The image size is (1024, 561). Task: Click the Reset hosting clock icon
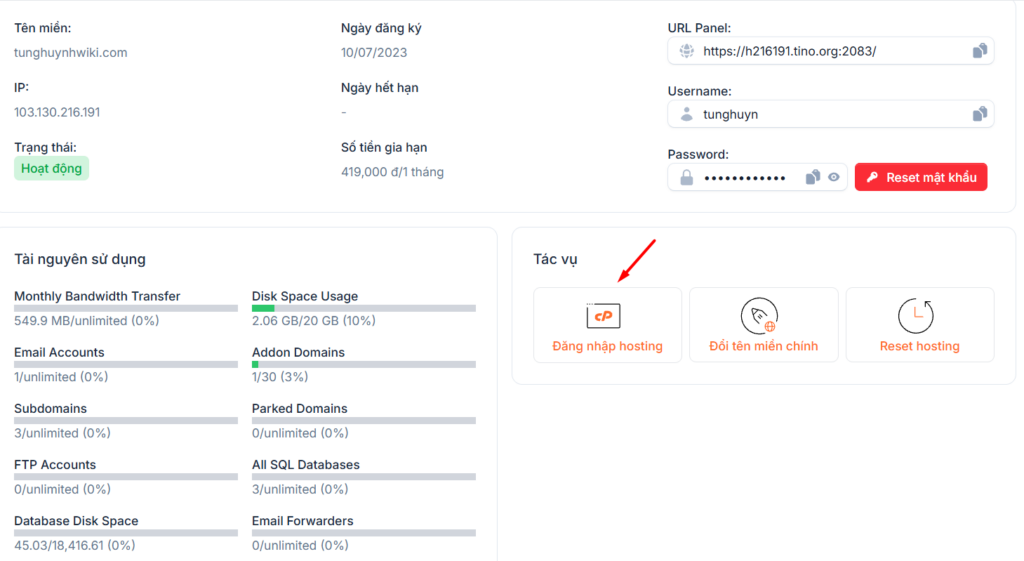tap(915, 316)
